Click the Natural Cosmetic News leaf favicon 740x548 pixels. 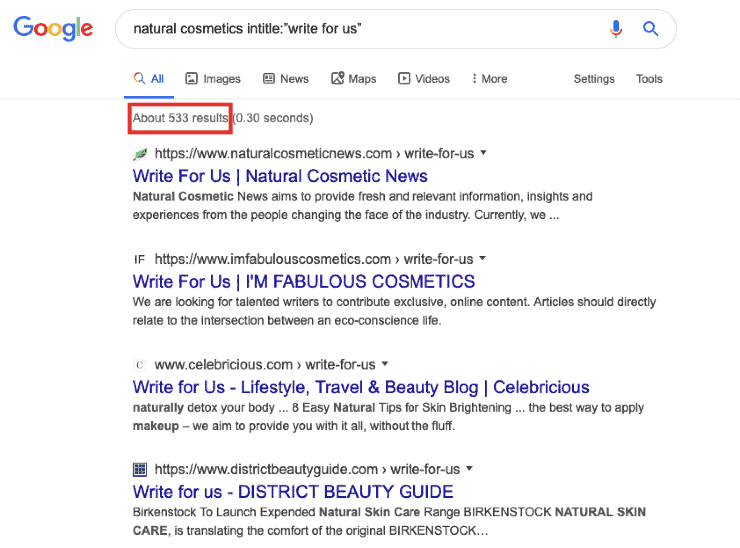(x=140, y=154)
